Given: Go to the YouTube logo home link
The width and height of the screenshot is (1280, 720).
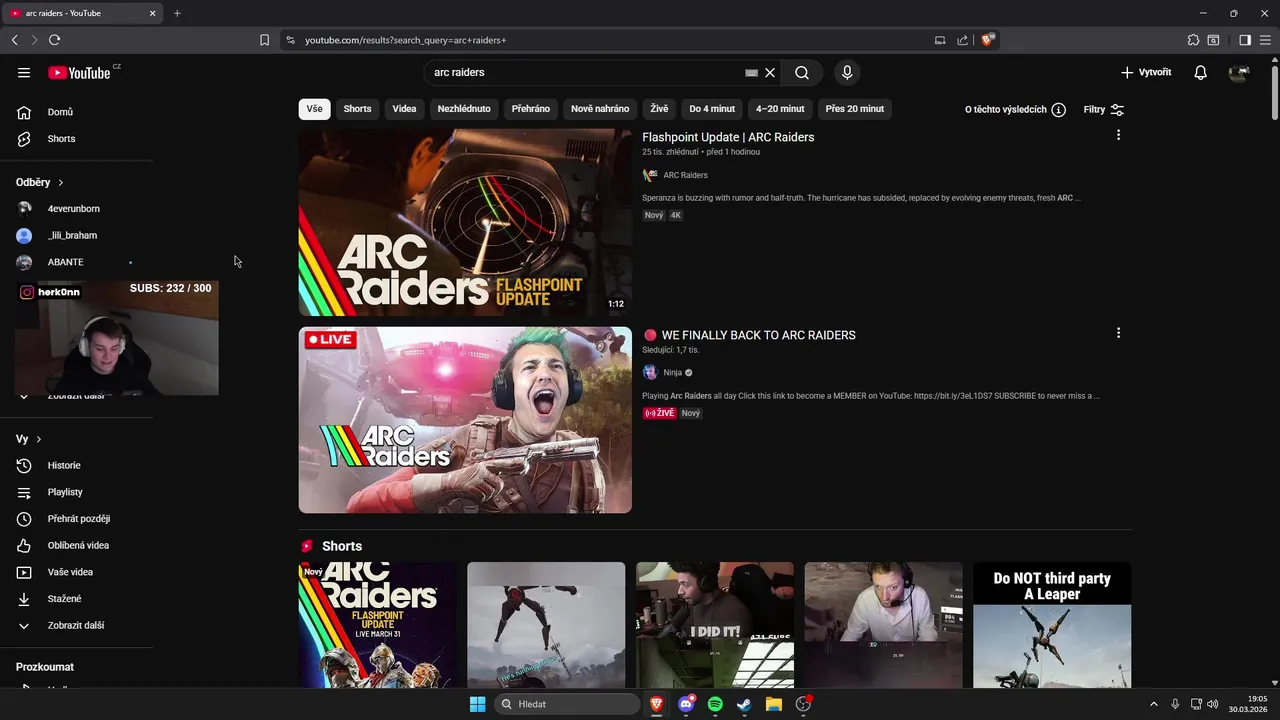Looking at the screenshot, I should click(x=79, y=72).
